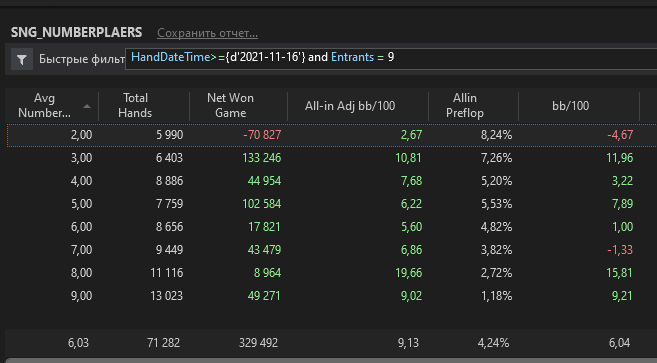Select the row with 2,00 players

(331, 135)
